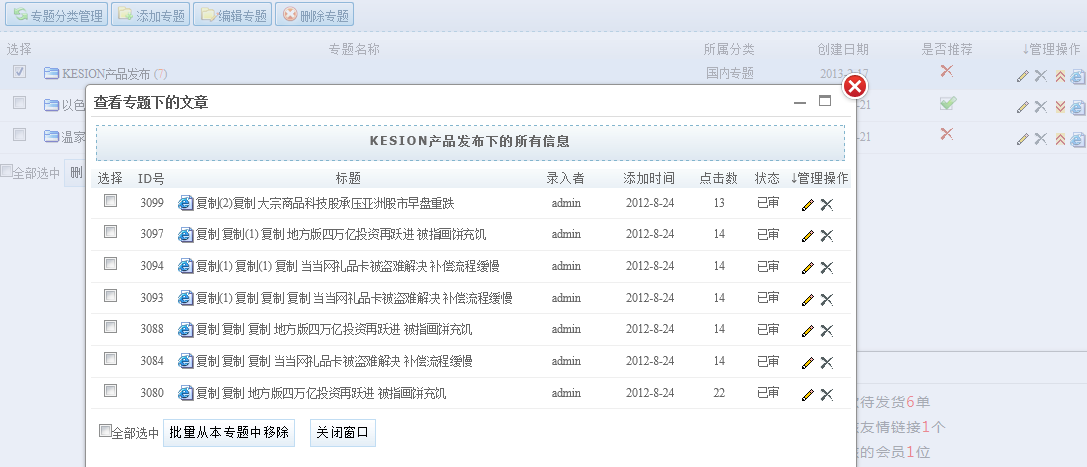Click the 所属分类 header in topic list
Image resolution: width=1087 pixels, height=467 pixels.
click(729, 49)
